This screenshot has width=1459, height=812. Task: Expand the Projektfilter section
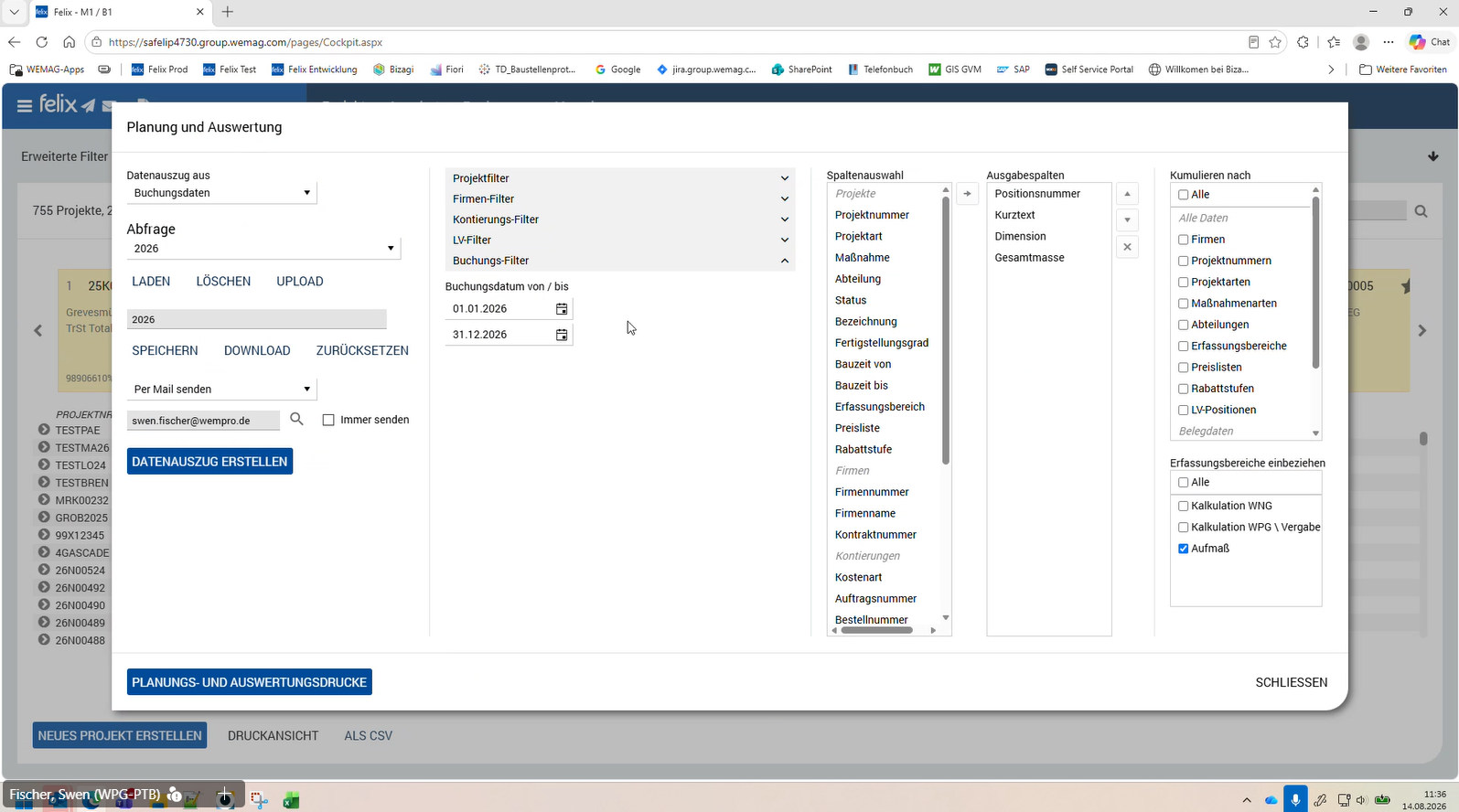click(620, 178)
